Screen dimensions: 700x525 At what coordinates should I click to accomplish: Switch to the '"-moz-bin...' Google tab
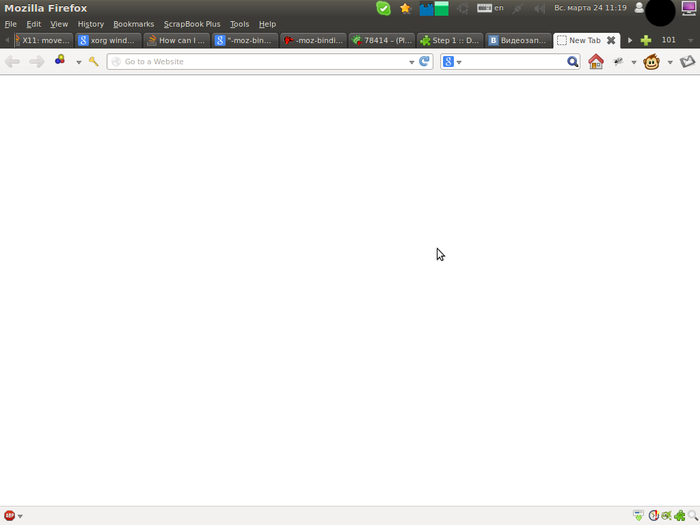pyautogui.click(x=245, y=40)
